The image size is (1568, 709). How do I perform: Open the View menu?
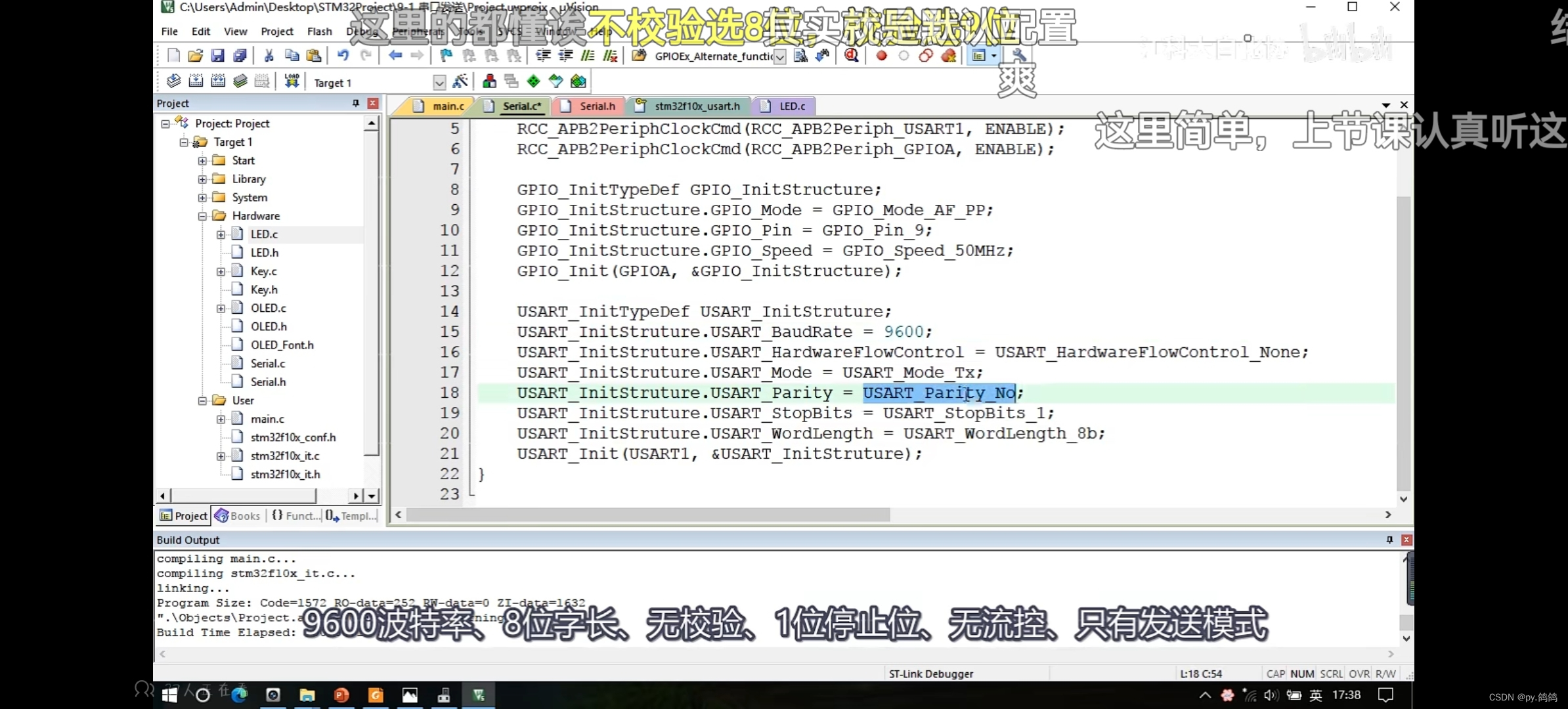[x=235, y=32]
